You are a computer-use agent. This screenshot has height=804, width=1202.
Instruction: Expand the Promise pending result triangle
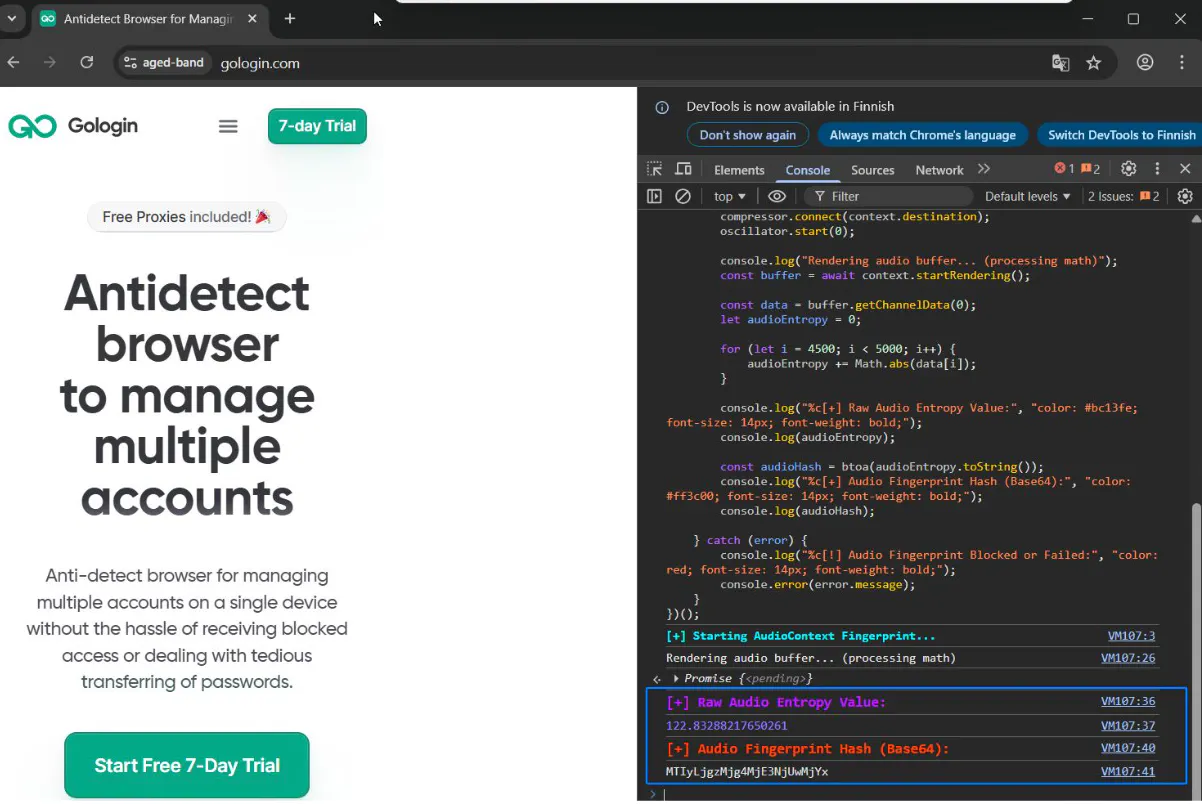677,679
